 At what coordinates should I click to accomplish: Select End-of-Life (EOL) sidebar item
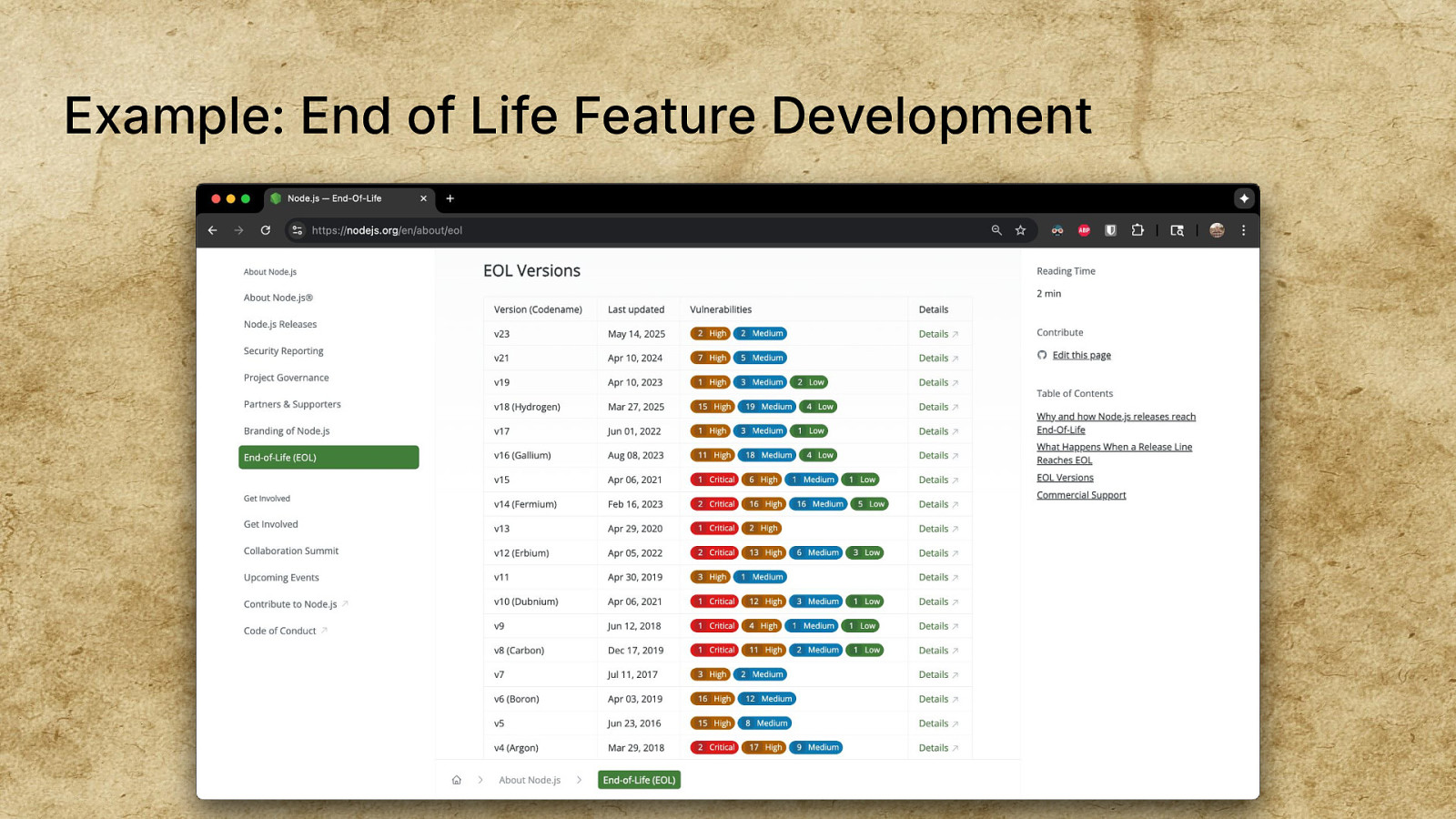(x=328, y=458)
